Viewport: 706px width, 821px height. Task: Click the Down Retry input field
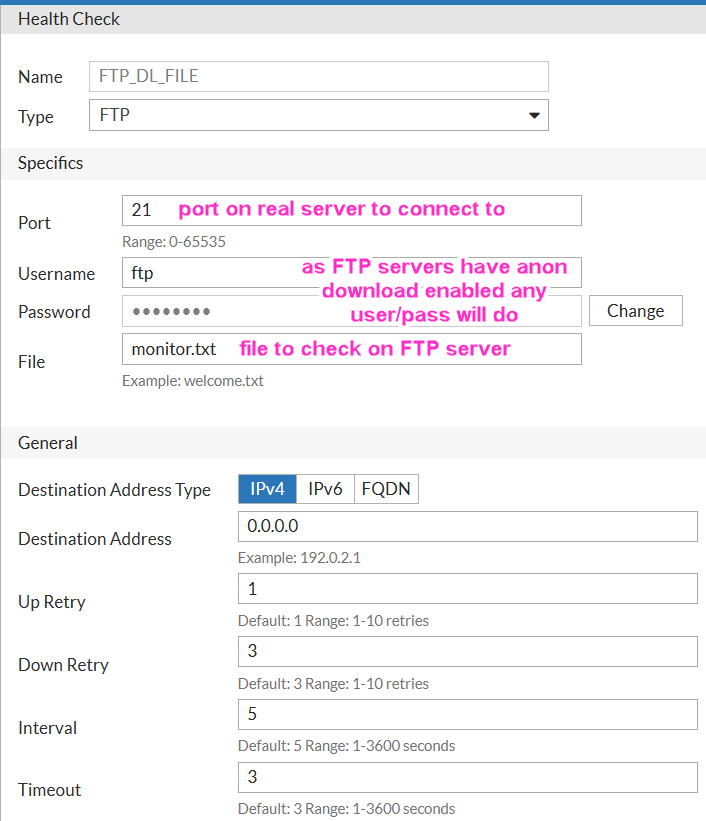tap(468, 651)
